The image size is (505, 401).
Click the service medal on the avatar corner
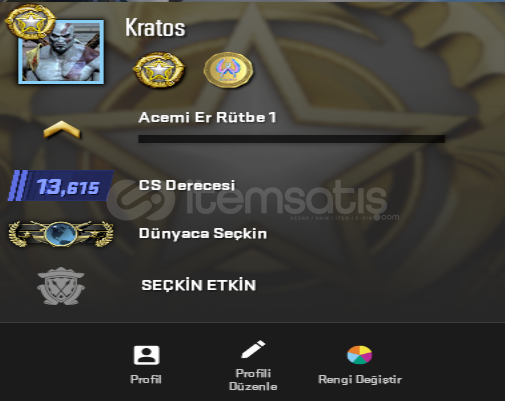[30, 22]
